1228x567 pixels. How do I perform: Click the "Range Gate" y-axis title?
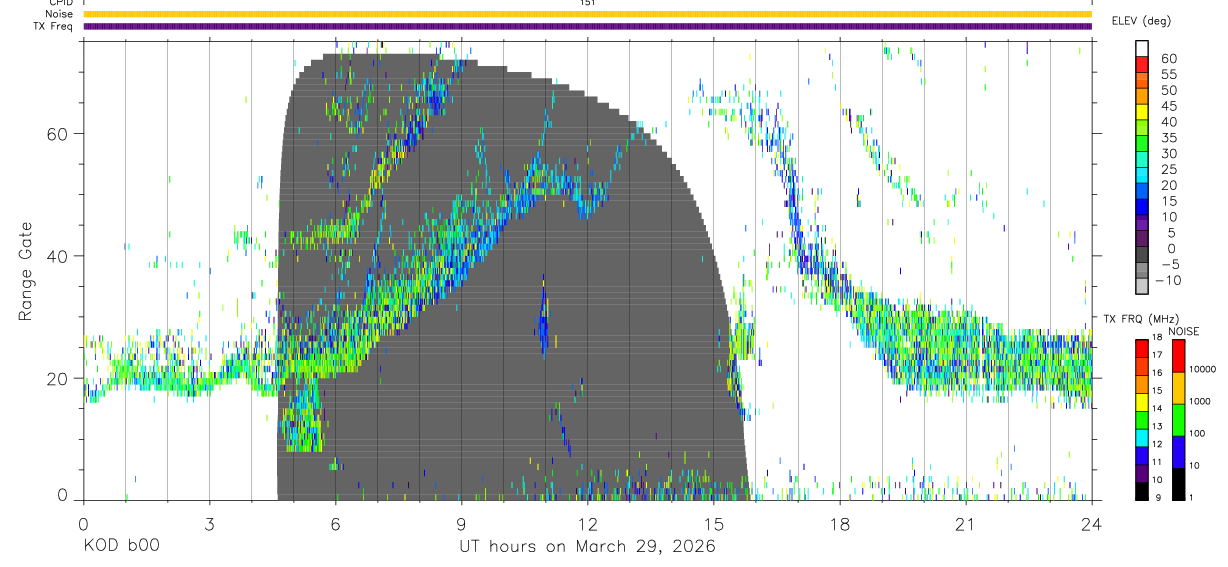pos(25,270)
